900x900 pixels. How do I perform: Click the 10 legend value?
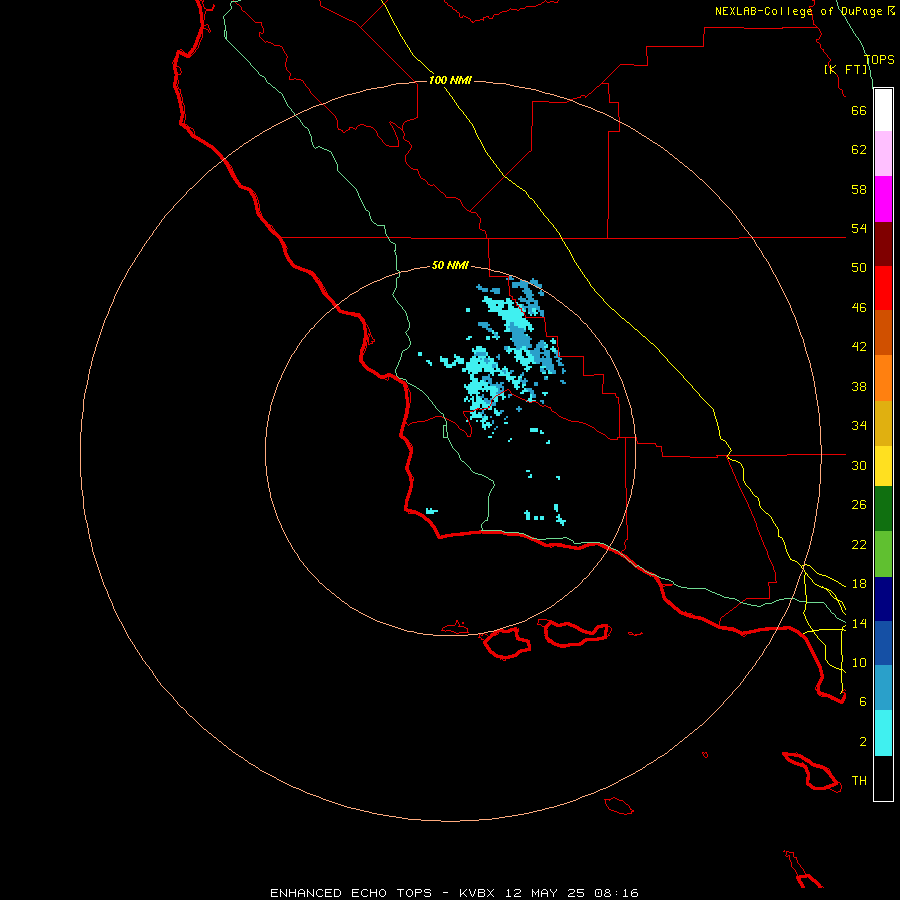859,662
